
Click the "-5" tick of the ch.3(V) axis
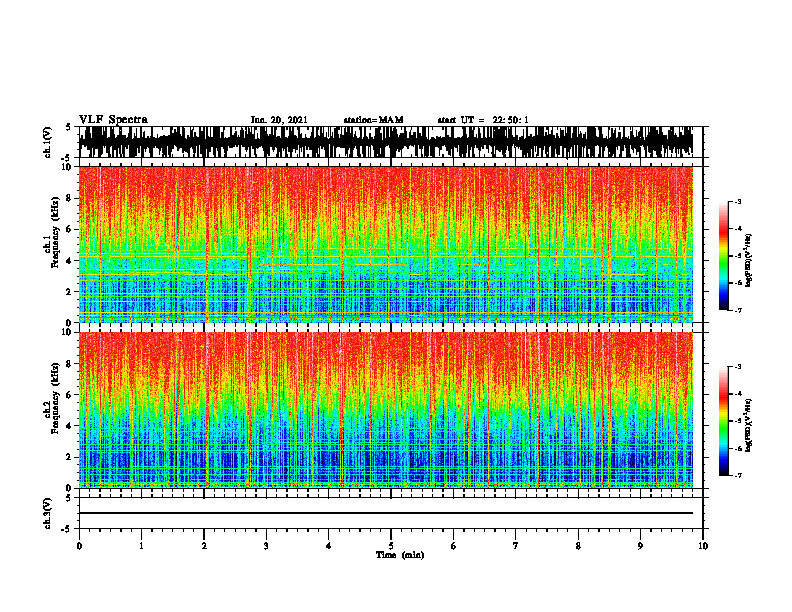[66, 529]
